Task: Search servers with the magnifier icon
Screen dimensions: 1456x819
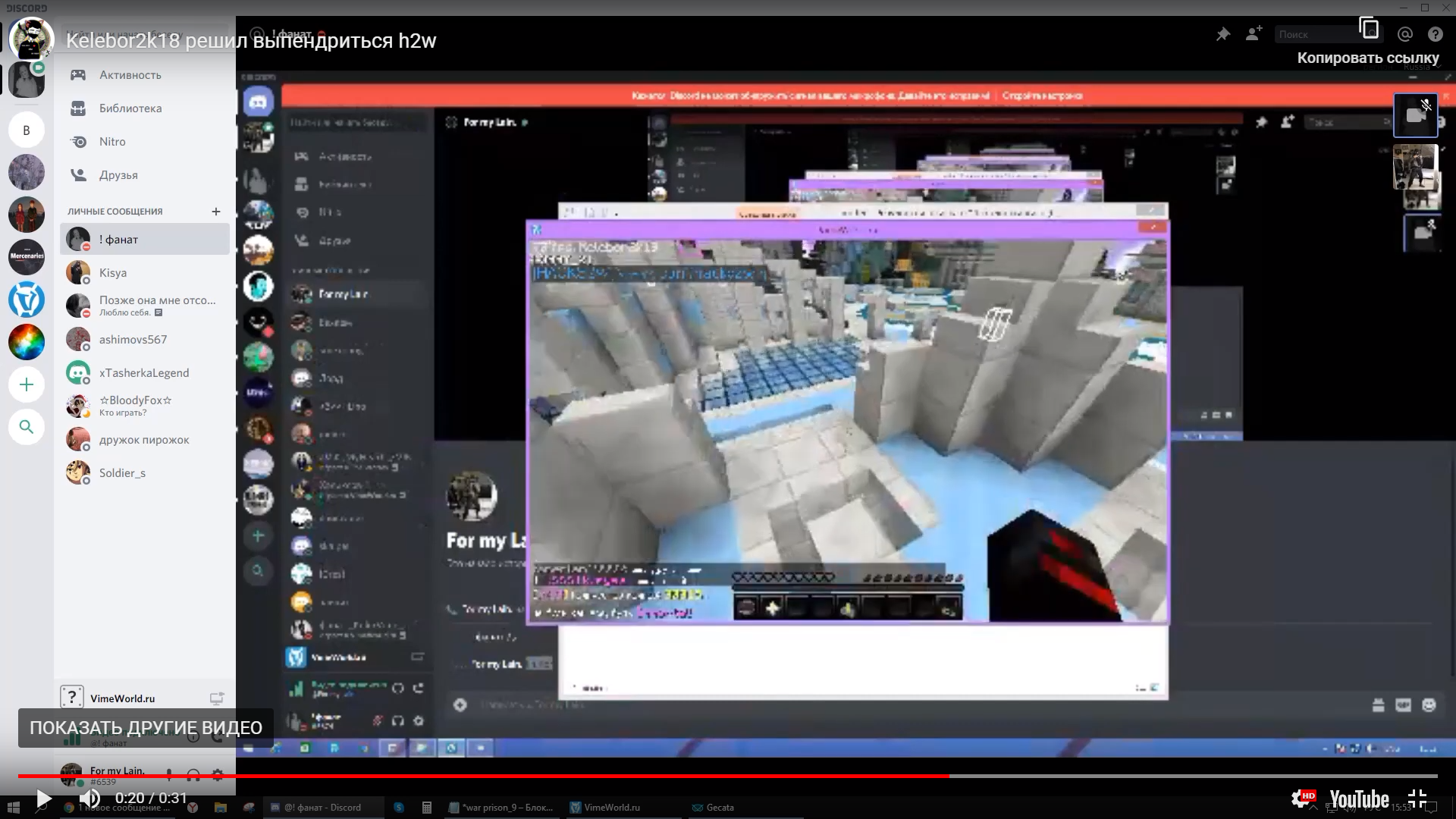Action: (x=27, y=427)
